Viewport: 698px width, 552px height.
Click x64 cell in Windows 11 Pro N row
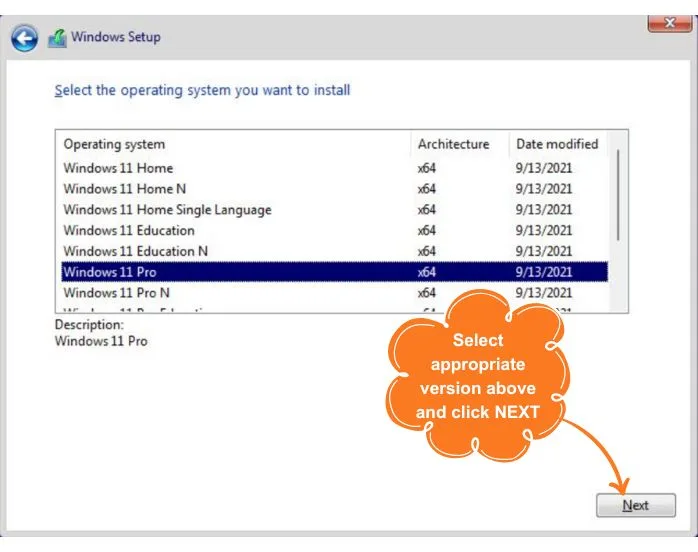426,293
